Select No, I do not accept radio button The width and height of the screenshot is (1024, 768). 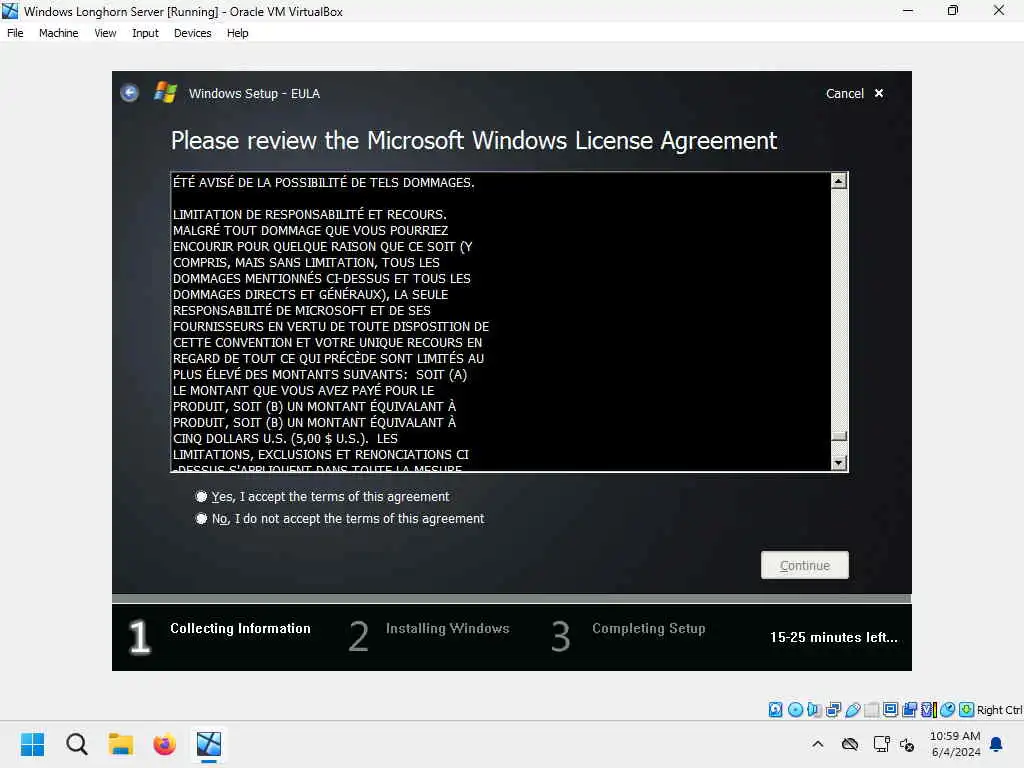[201, 519]
